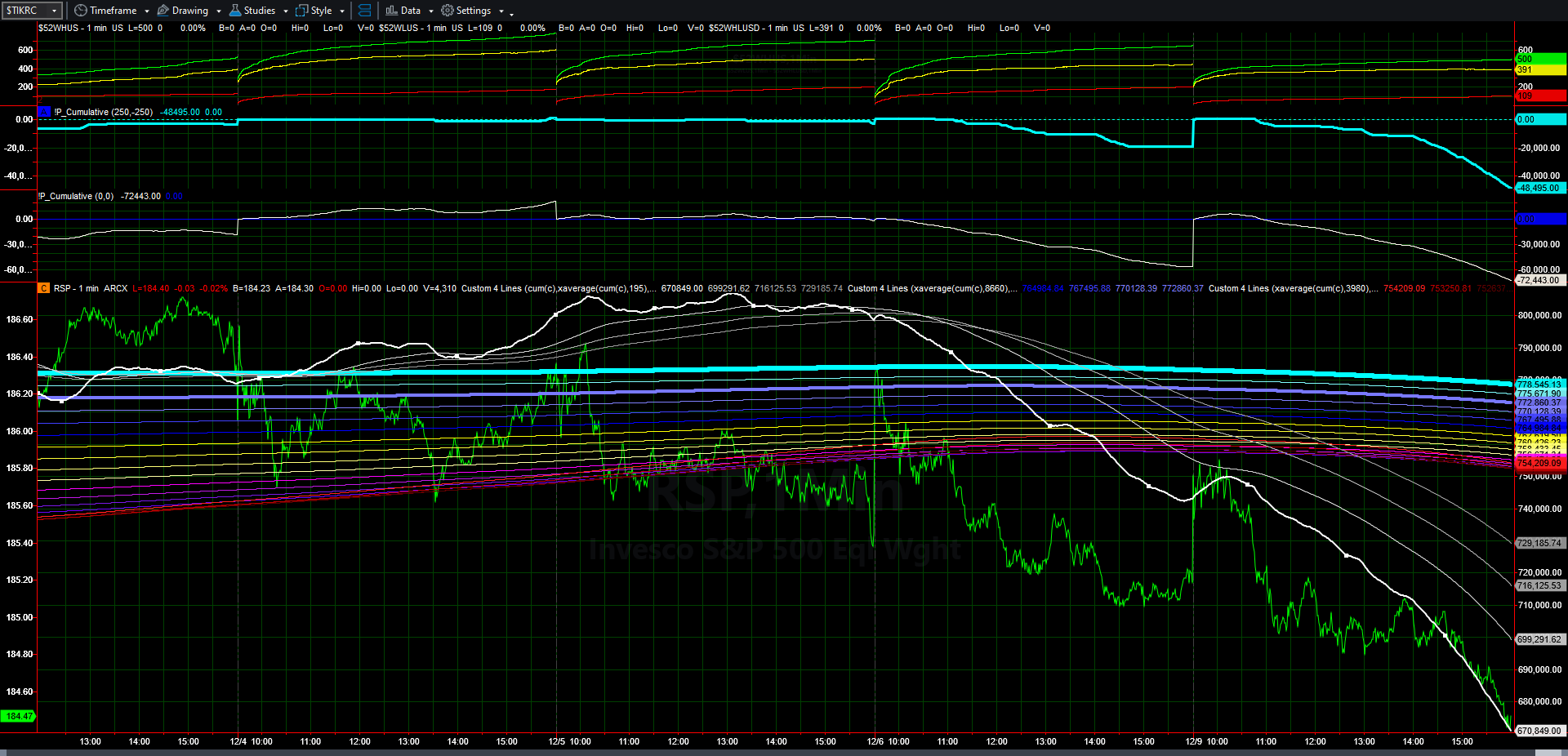Open the Timeframe dropdown arrow
The image size is (1568, 756).
click(x=147, y=11)
